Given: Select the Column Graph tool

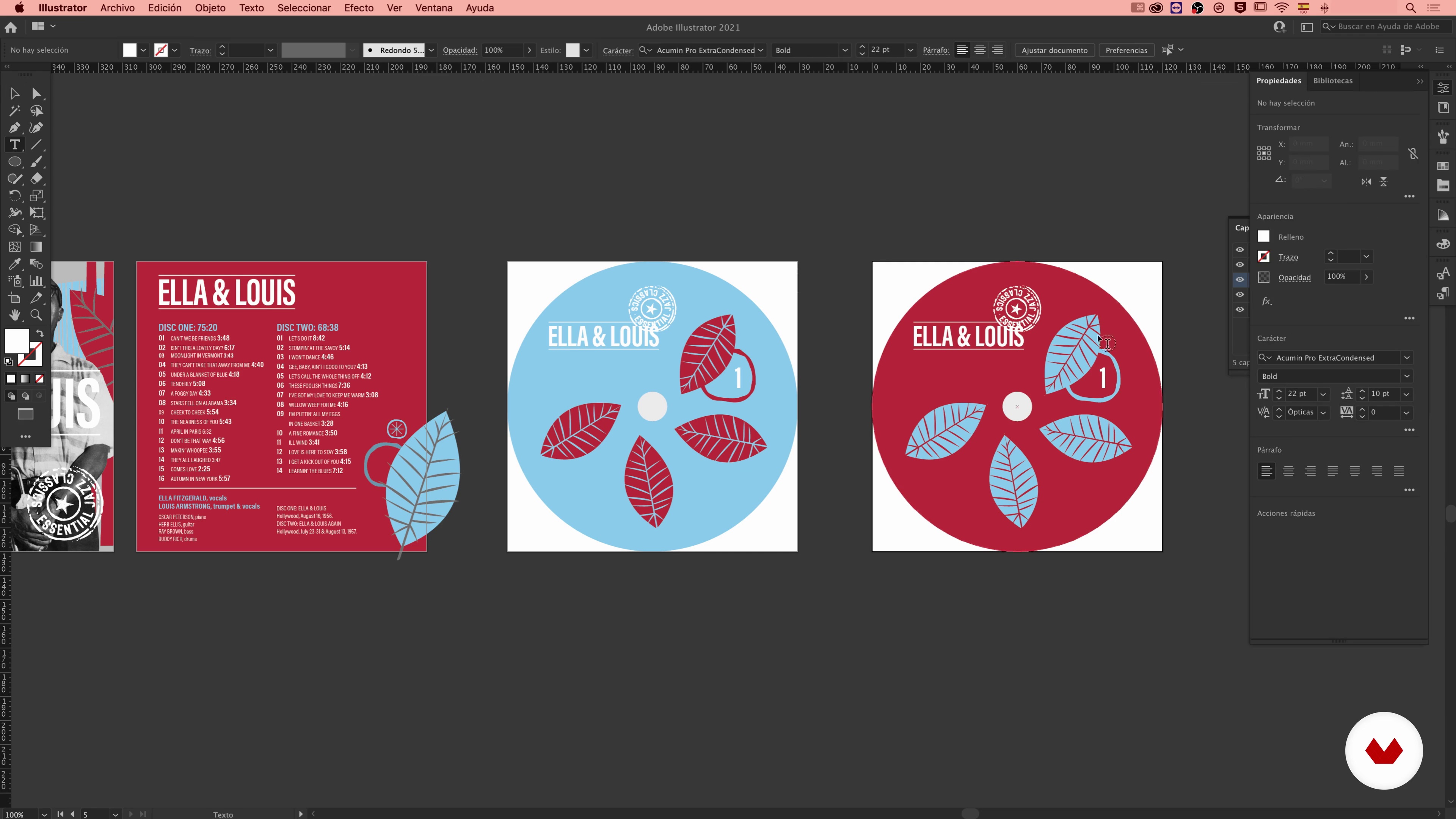Looking at the screenshot, I should [x=36, y=280].
